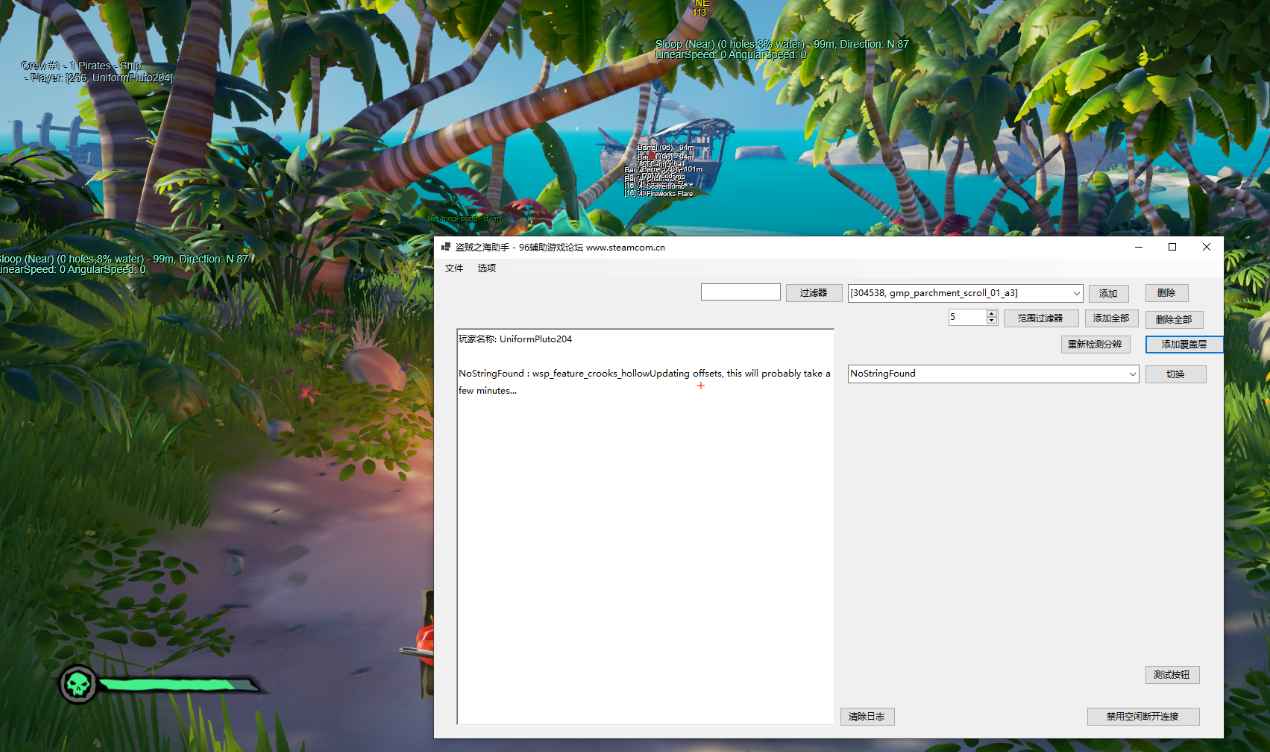Viewport: 1270px width, 752px height.
Task: Toggle the 禁用空闲断开连接 button
Action: click(1142, 716)
